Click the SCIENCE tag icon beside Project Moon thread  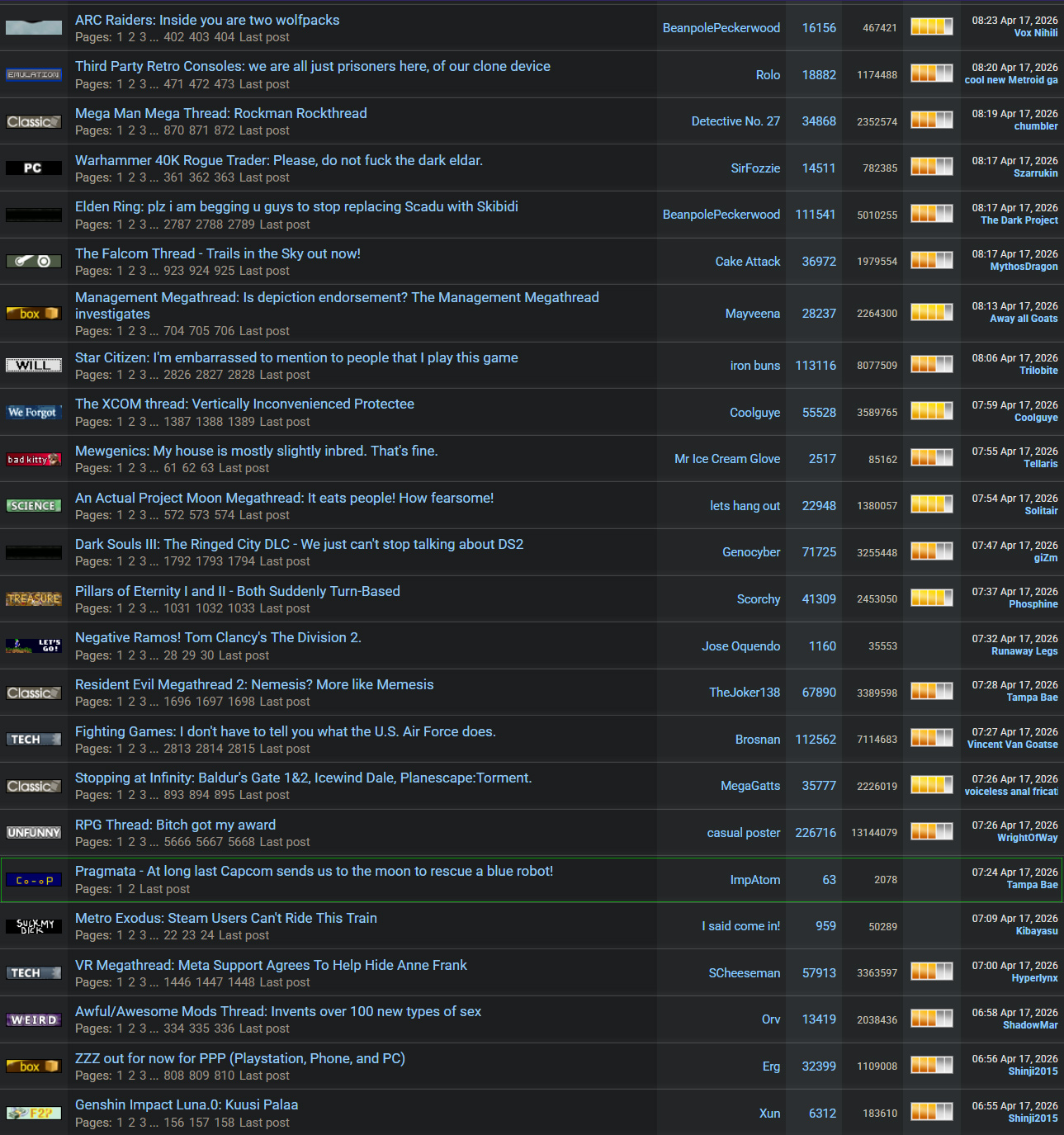coord(34,506)
